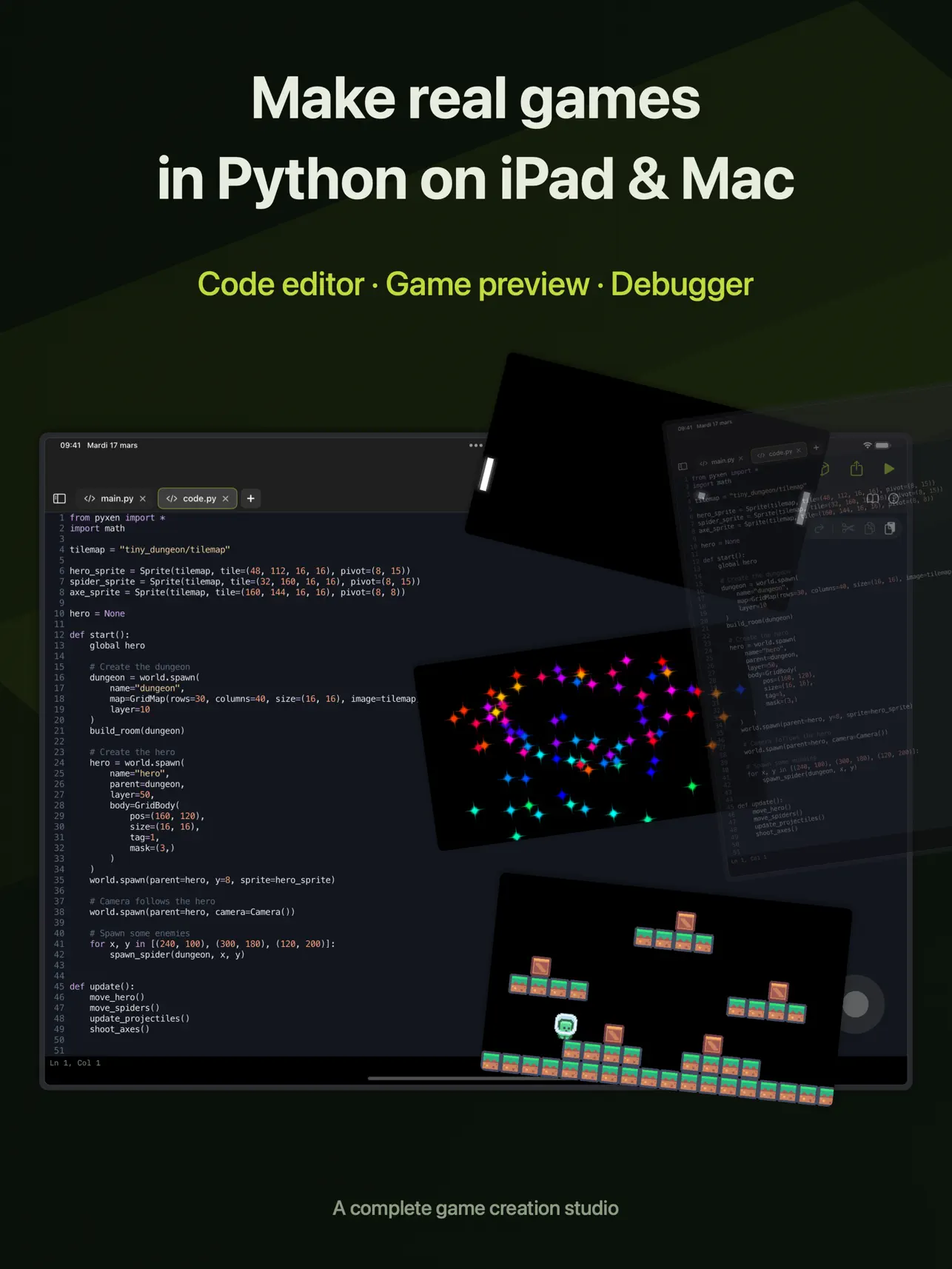The width and height of the screenshot is (952, 1269).
Task: Run the game with Play button
Action: 889,469
